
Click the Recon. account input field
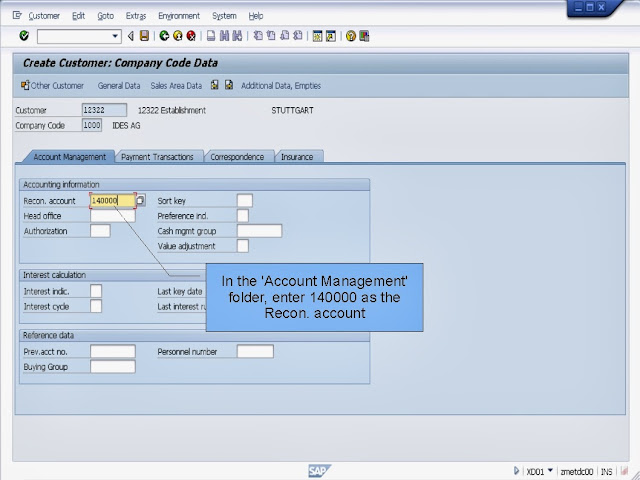(x=113, y=200)
